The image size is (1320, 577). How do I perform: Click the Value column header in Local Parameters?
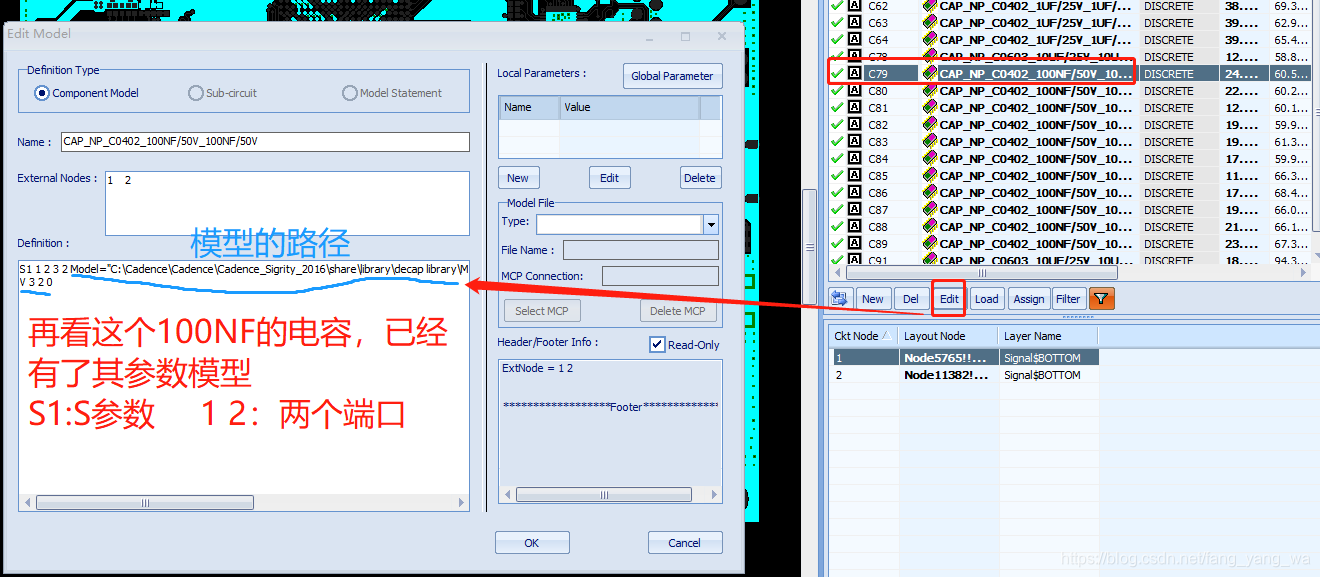point(629,107)
